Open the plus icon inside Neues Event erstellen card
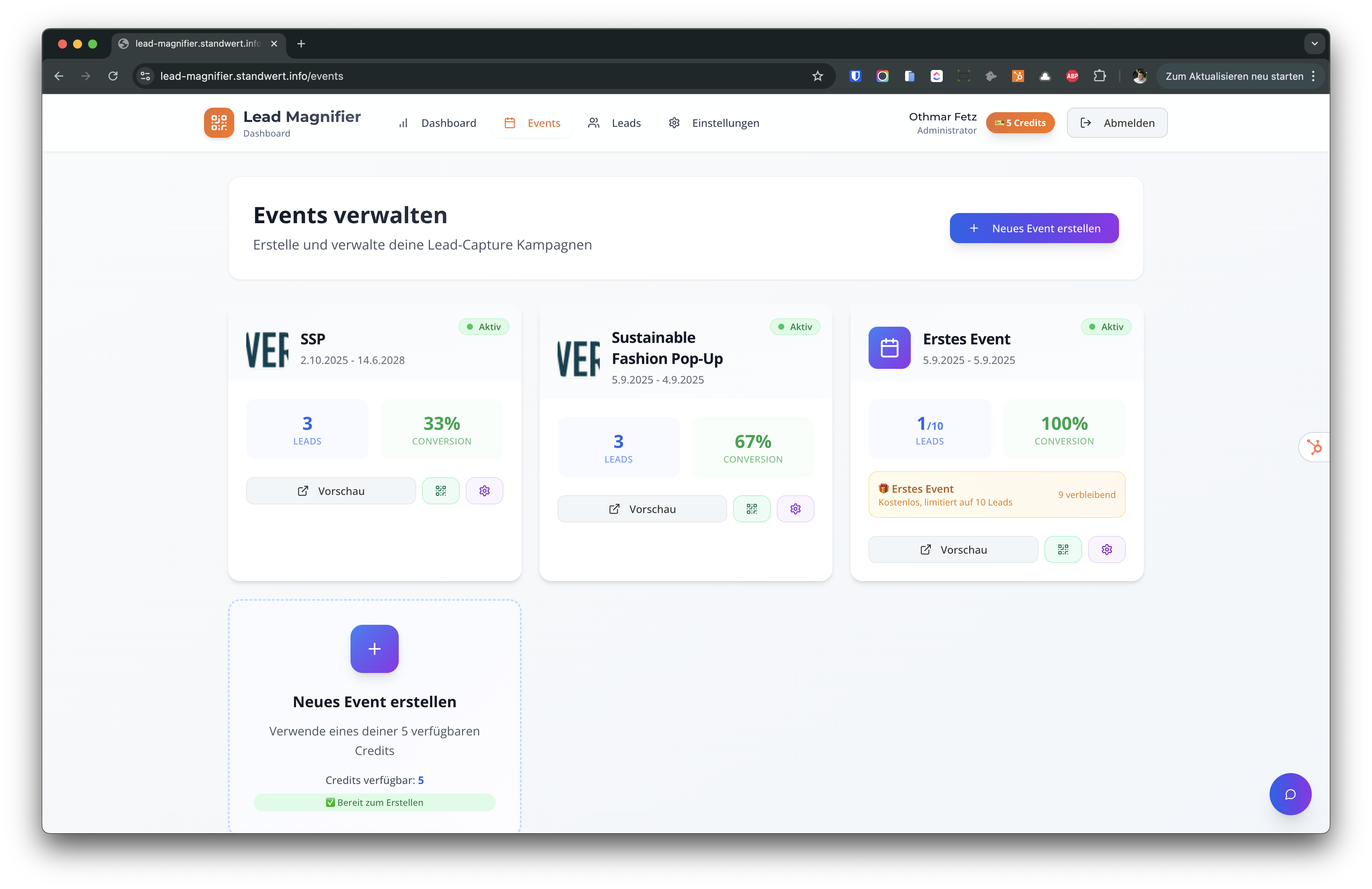This screenshot has width=1372, height=889. point(374,649)
